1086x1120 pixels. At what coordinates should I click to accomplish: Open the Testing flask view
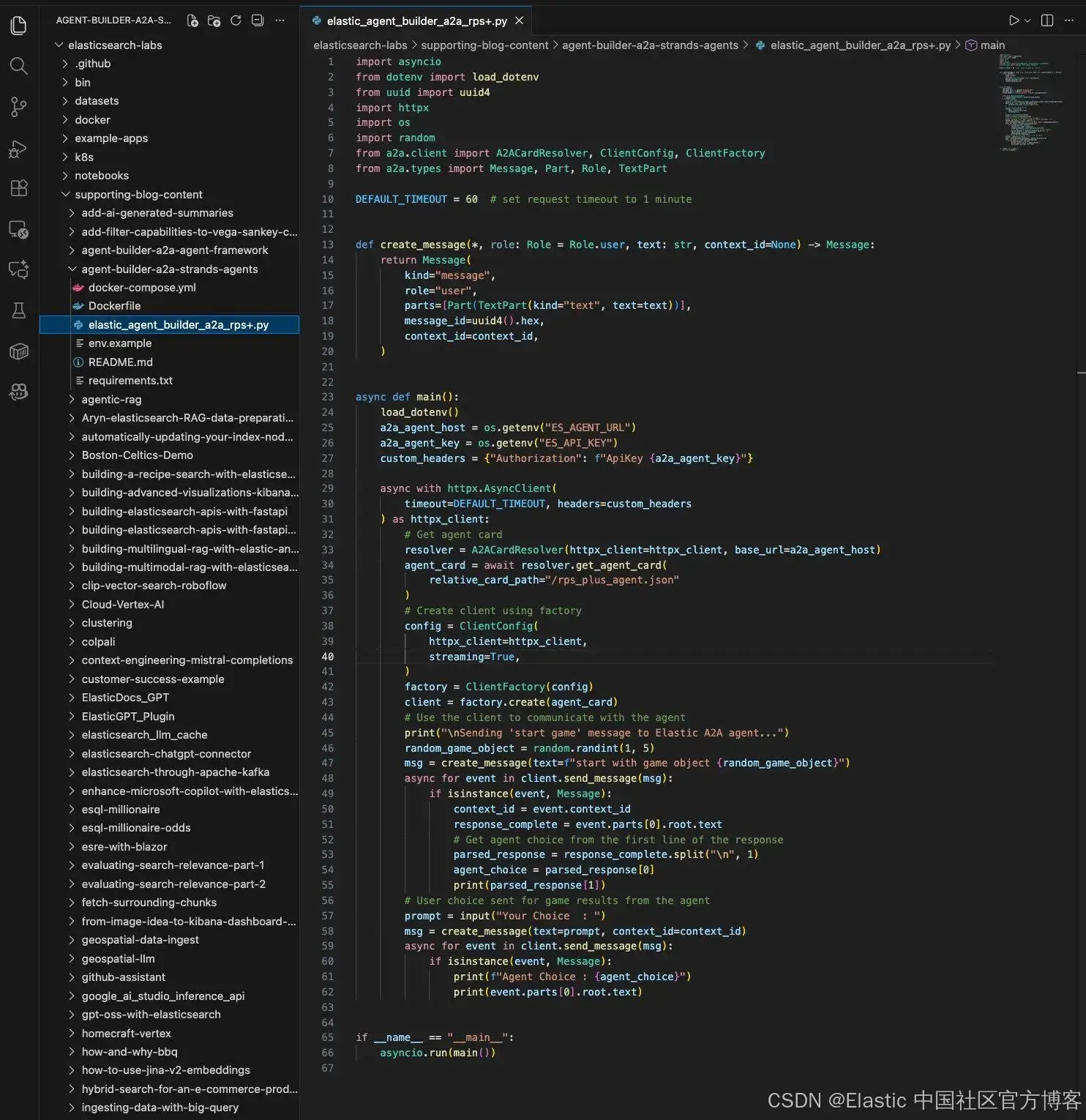19,310
